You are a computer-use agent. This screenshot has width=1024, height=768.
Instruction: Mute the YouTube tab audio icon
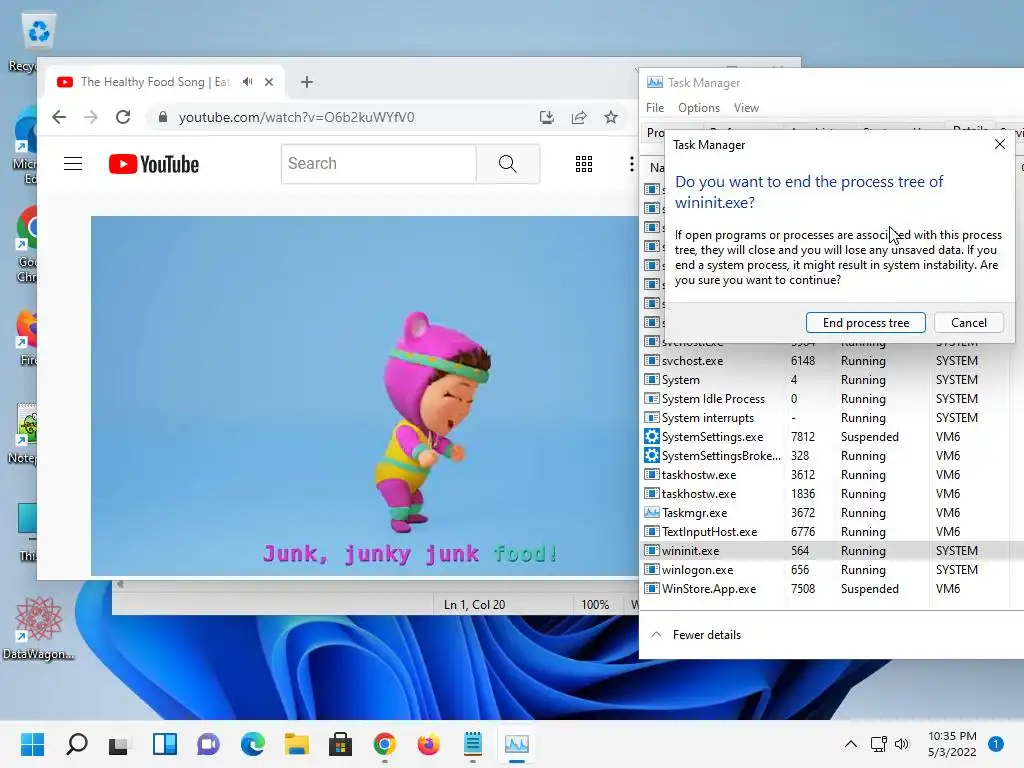coord(248,82)
